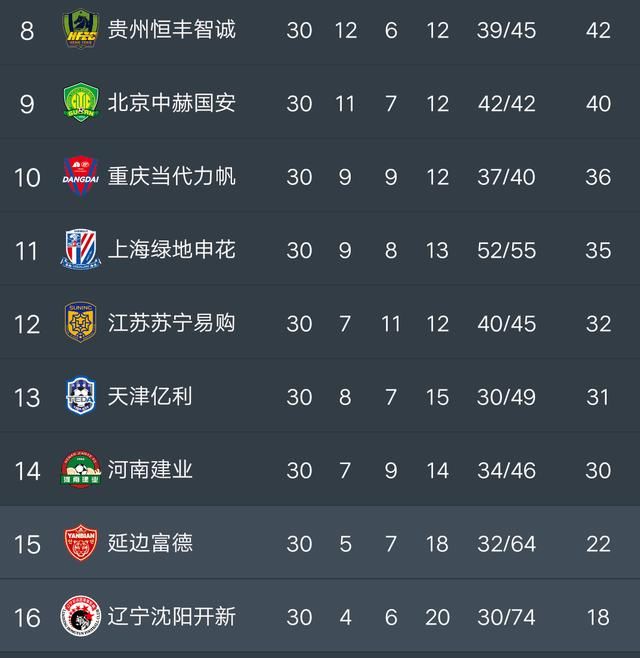Select the 河南建业 team name
This screenshot has width=640, height=658.
(x=150, y=470)
